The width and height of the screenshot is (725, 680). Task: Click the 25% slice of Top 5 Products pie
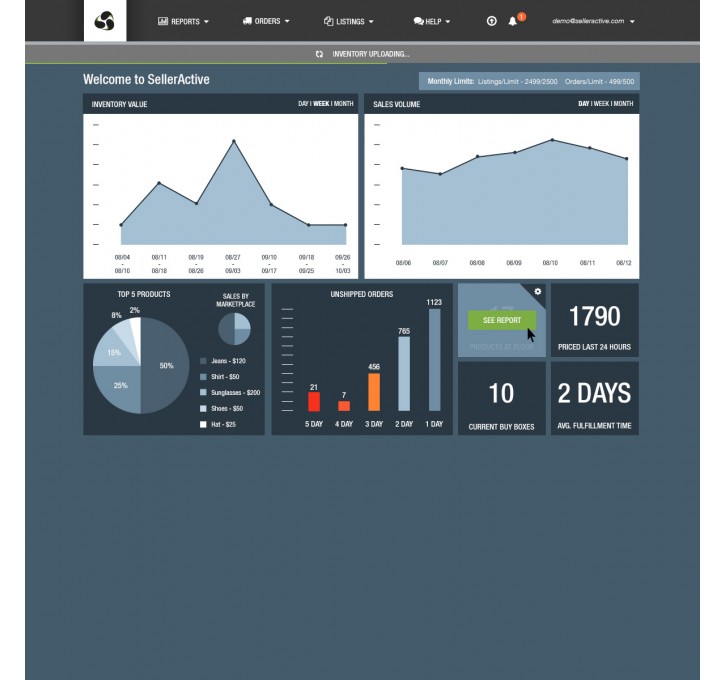click(120, 386)
